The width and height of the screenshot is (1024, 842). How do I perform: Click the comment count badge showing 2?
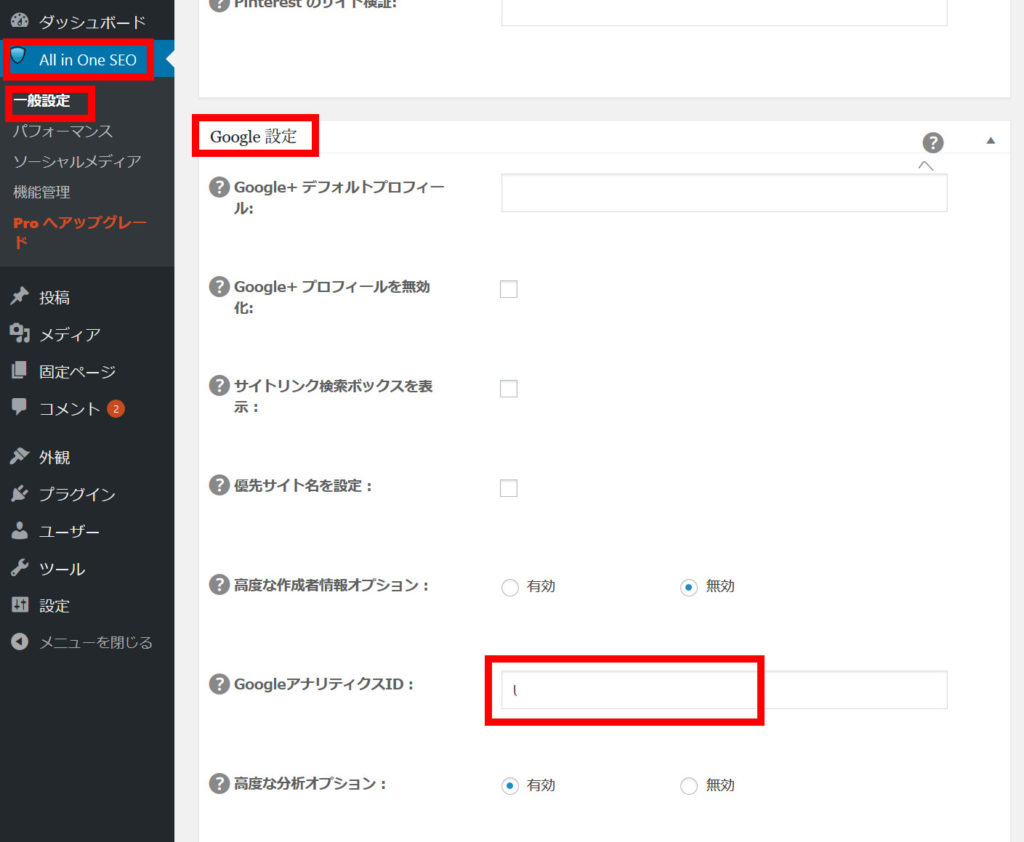point(116,409)
